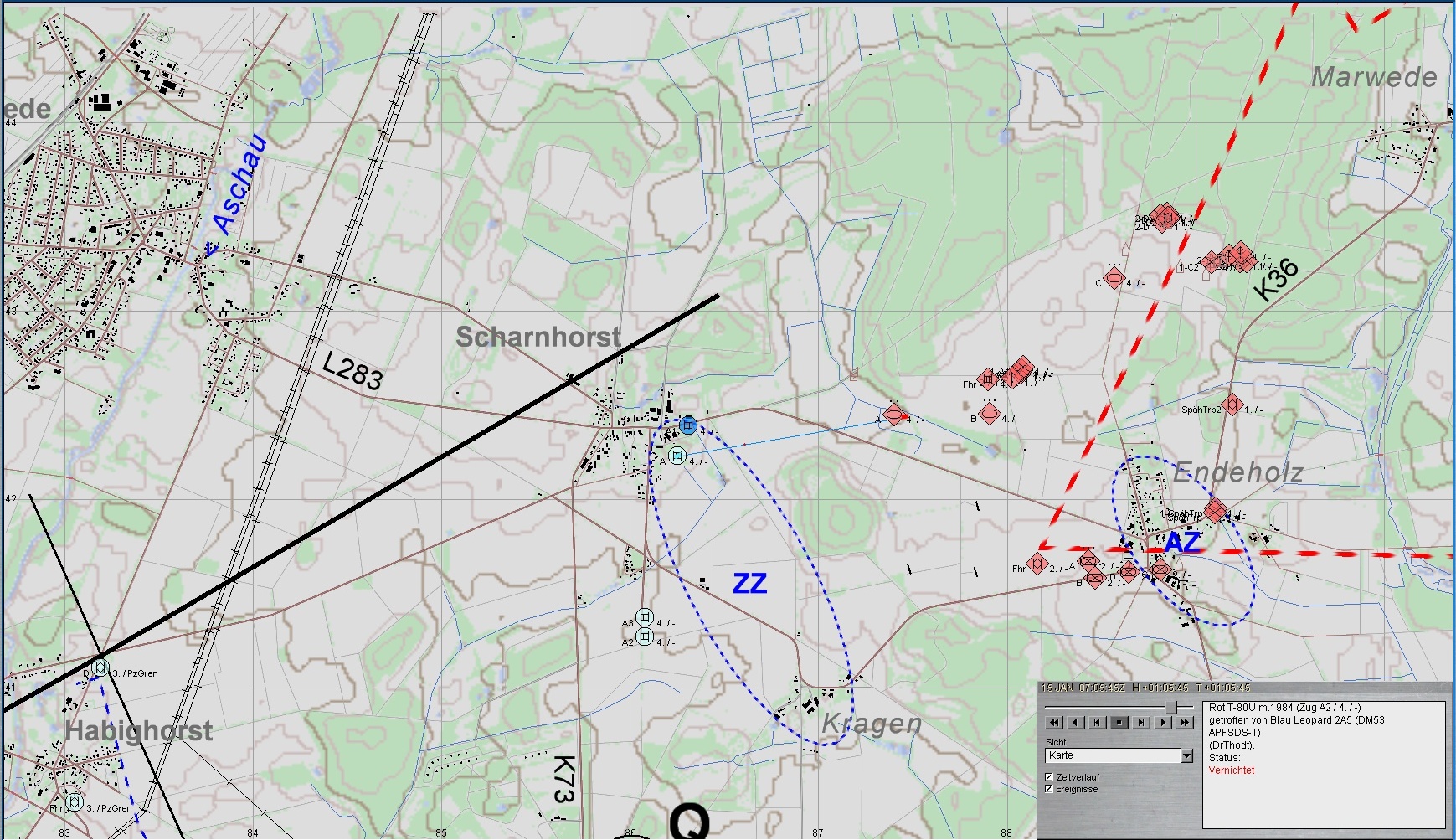The height and width of the screenshot is (840, 1456).
Task: Click the replay timeline slider handle
Action: [1171, 708]
